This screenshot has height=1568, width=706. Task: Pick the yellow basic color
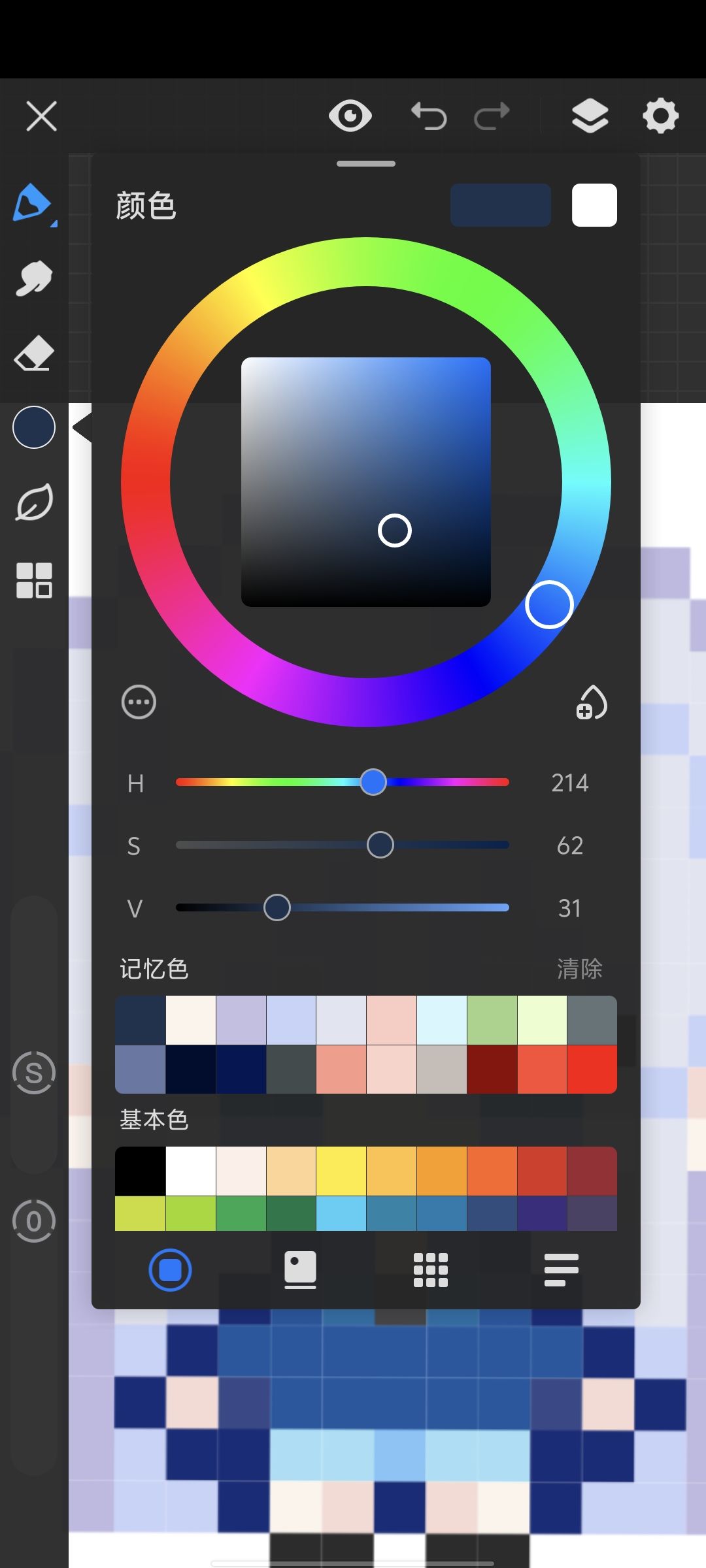(341, 1171)
